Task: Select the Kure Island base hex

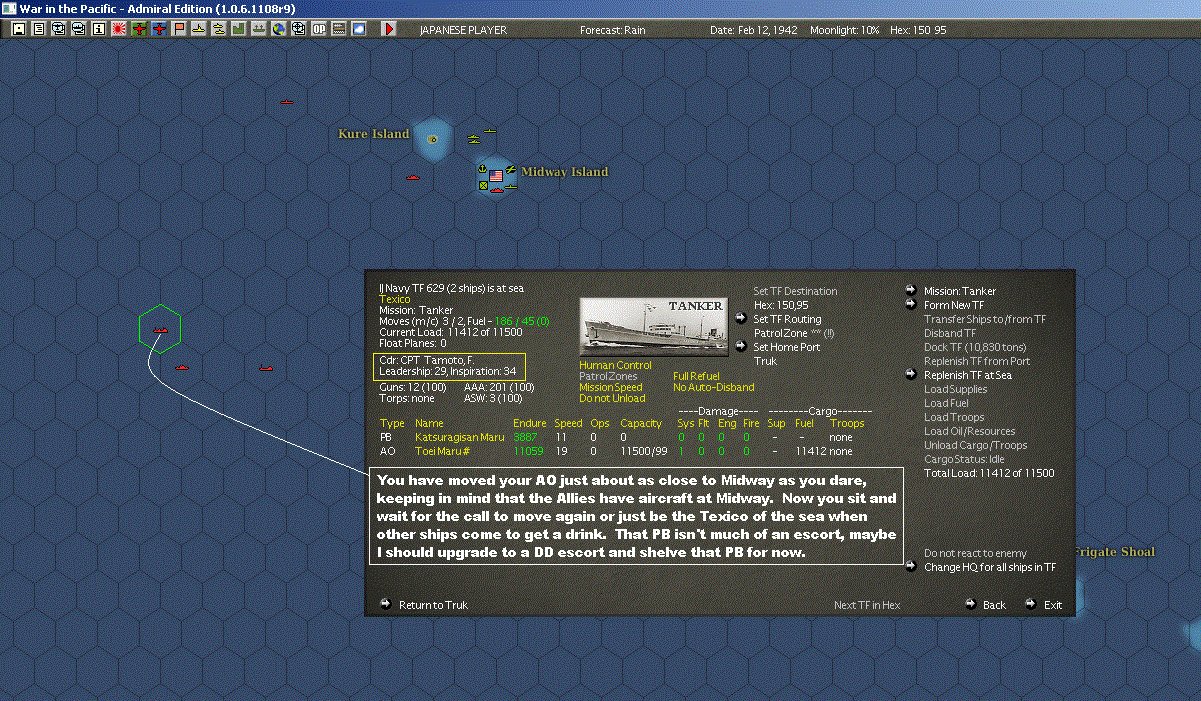Action: pyautogui.click(x=432, y=139)
